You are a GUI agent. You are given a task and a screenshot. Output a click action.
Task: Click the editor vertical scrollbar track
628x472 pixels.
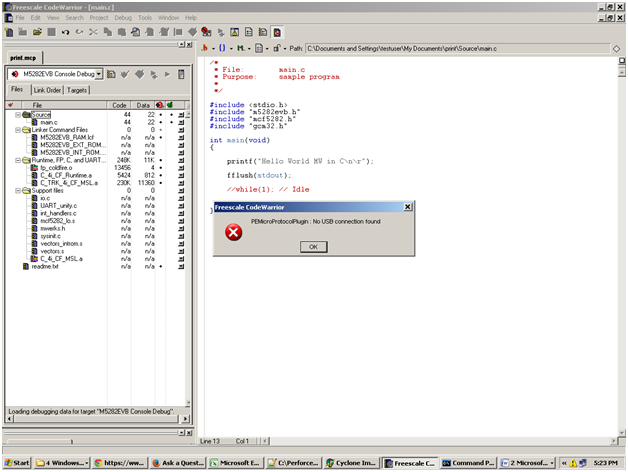coord(622,252)
